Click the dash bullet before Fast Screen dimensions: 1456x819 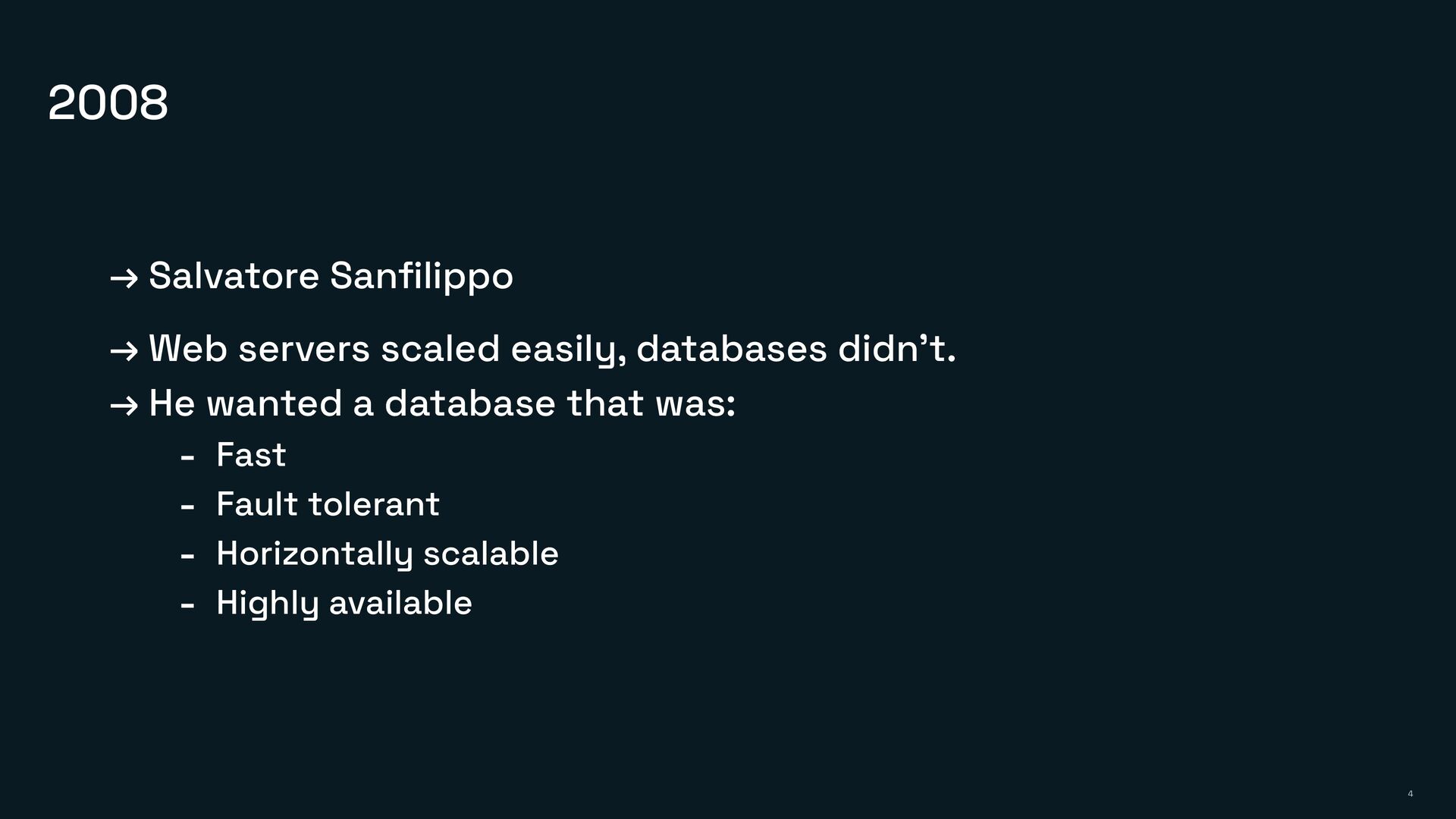[x=187, y=457]
